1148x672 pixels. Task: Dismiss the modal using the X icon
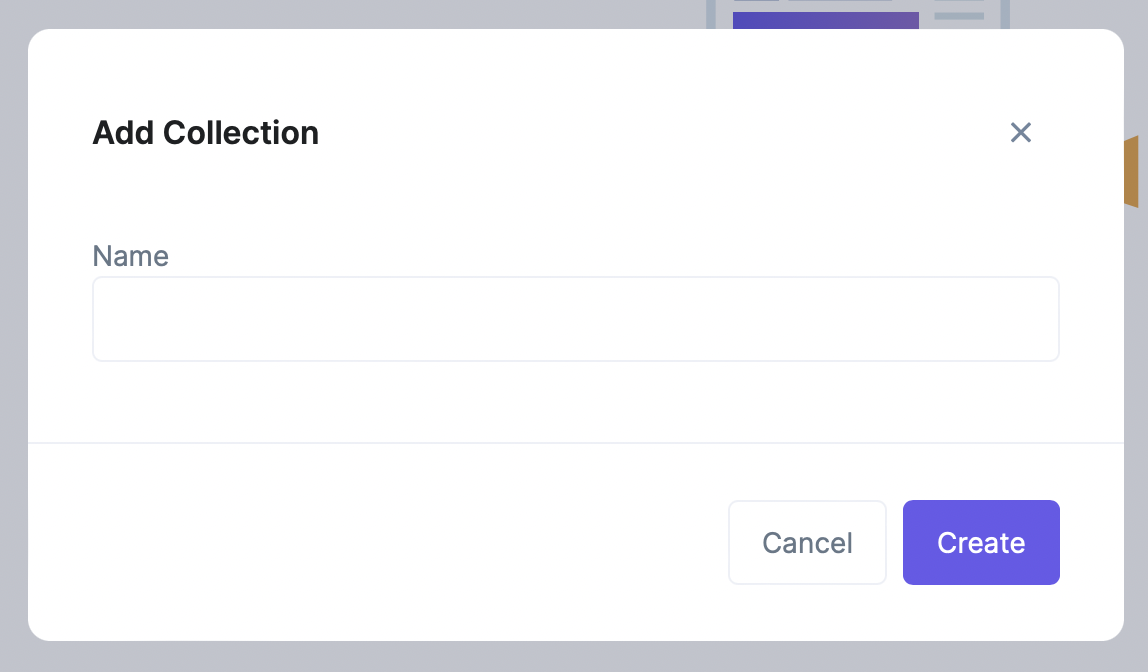click(1020, 132)
